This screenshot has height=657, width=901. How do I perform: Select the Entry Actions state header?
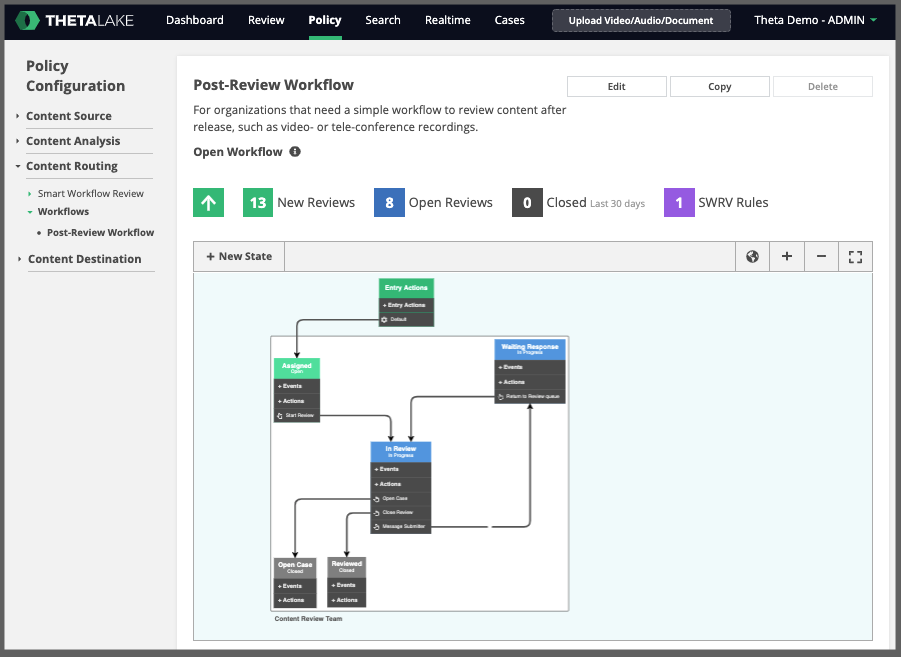point(406,288)
